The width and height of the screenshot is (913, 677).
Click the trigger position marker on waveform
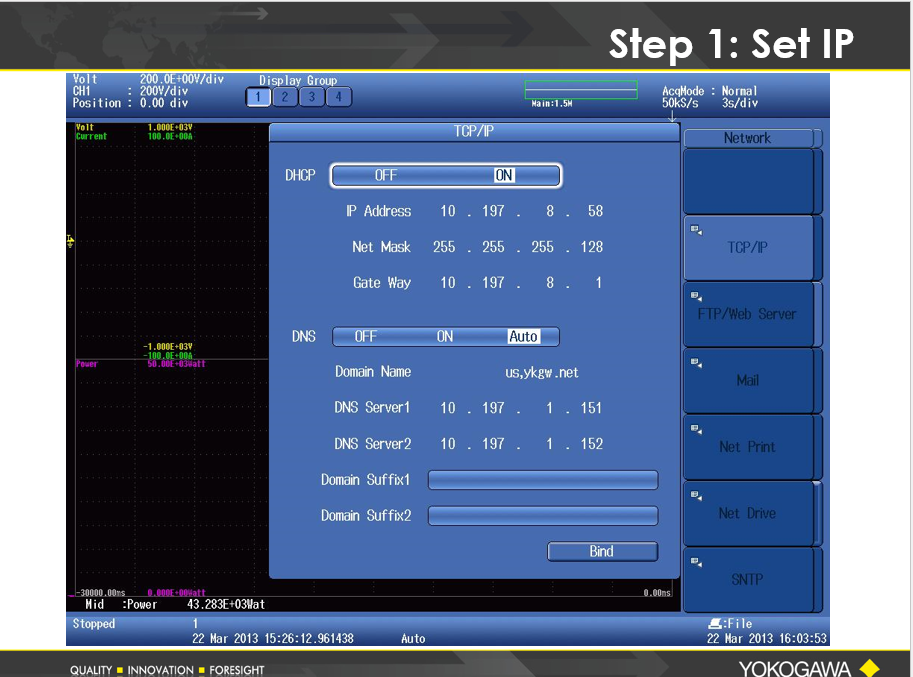70,241
